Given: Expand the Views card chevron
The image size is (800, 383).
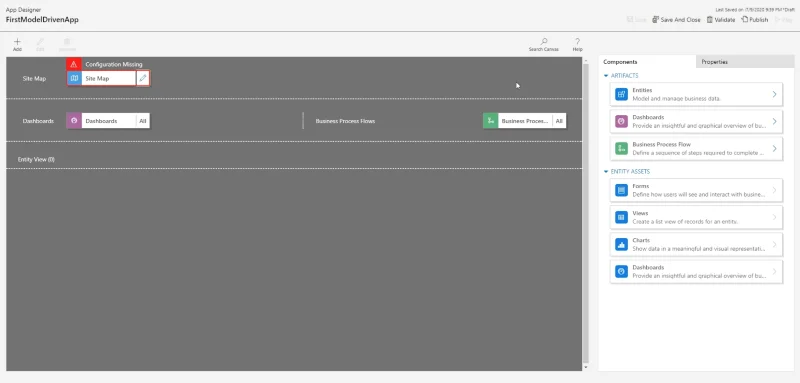Looking at the screenshot, I should click(x=774, y=217).
